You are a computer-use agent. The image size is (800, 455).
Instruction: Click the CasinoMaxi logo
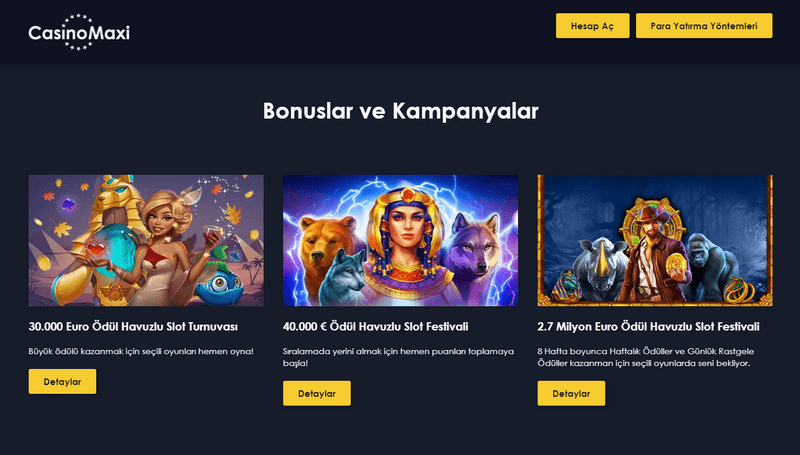[x=79, y=32]
